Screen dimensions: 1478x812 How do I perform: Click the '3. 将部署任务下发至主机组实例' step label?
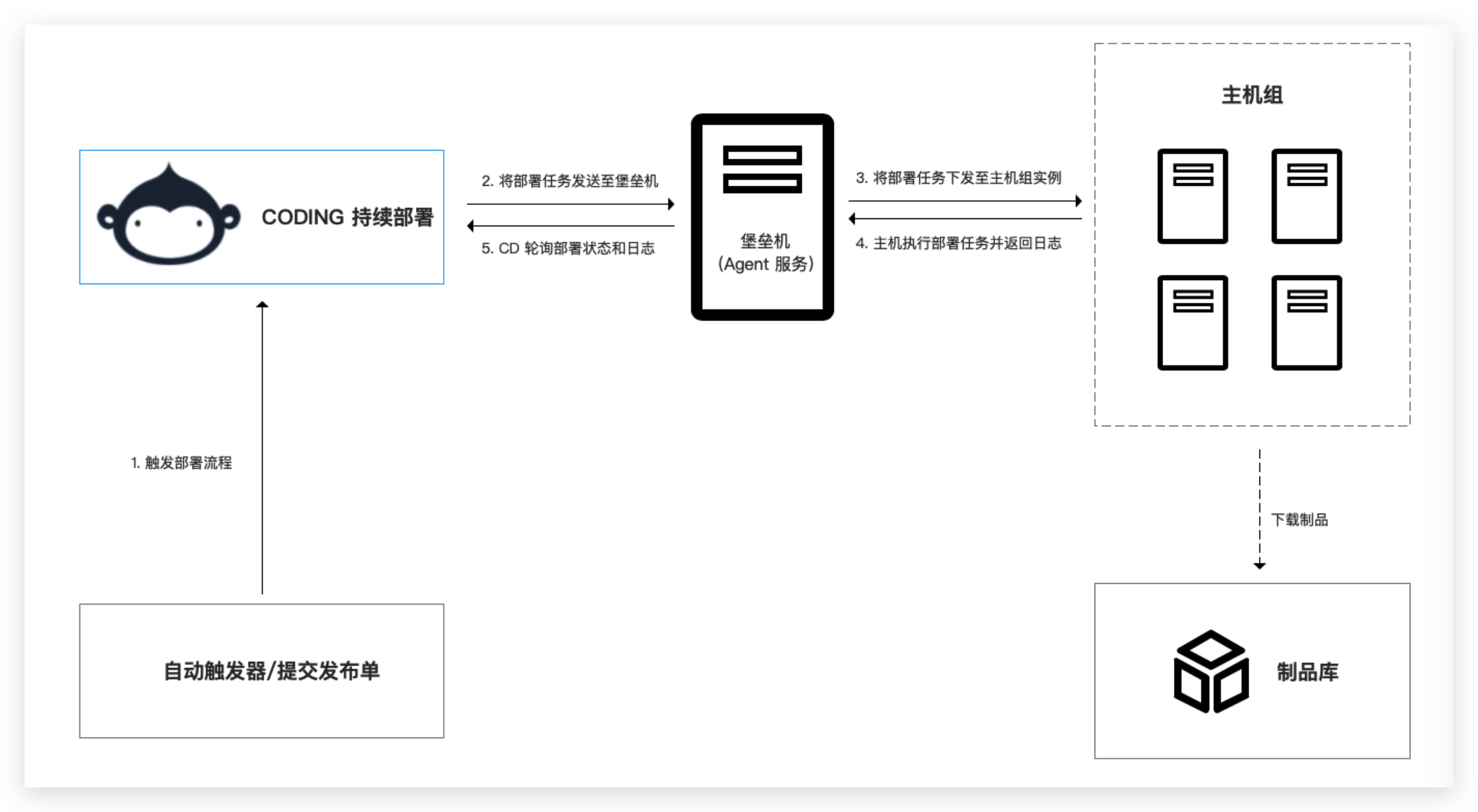959,178
